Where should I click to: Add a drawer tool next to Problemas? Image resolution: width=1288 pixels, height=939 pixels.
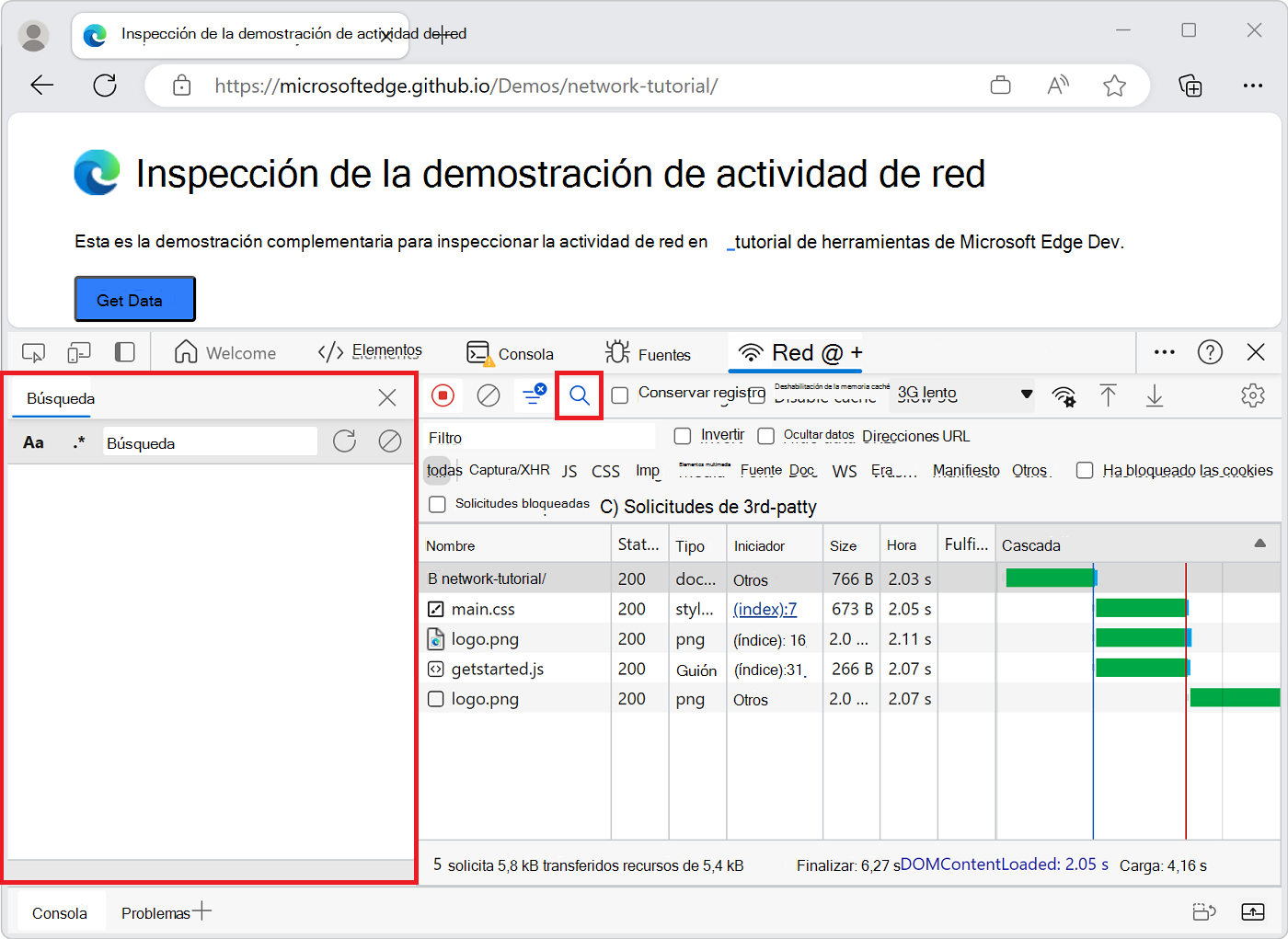(x=202, y=911)
